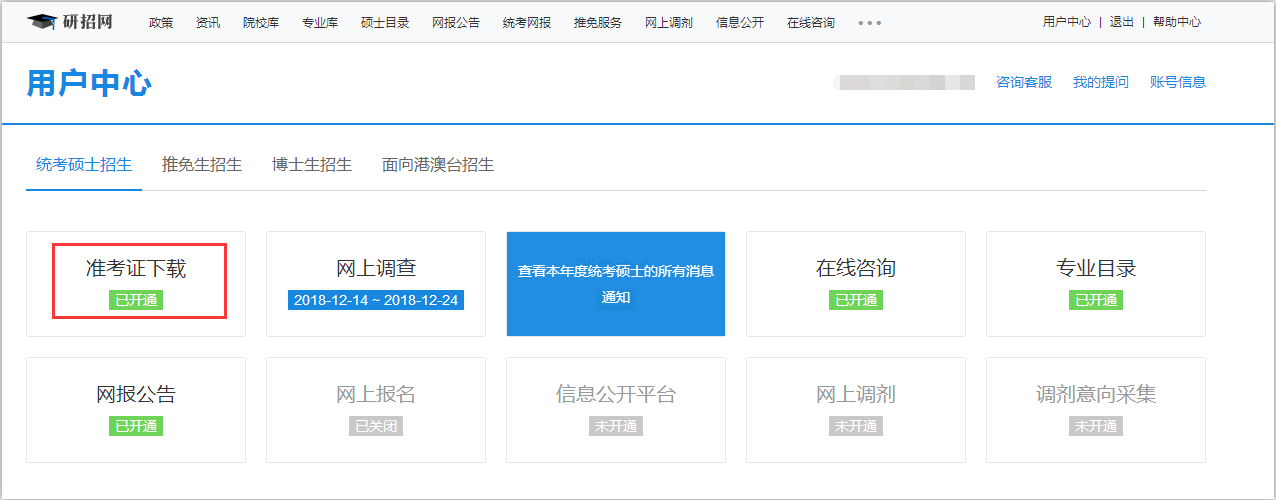The width and height of the screenshot is (1276, 500).
Task: Open the 专业目录 card
Action: 1096,284
